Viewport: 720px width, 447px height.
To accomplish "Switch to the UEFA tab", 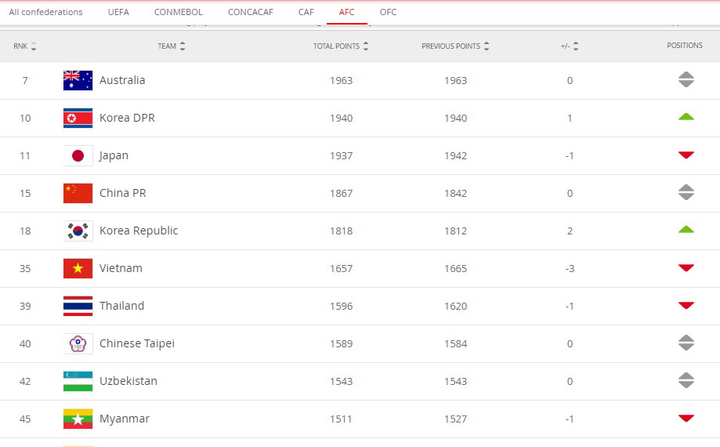I will [118, 12].
